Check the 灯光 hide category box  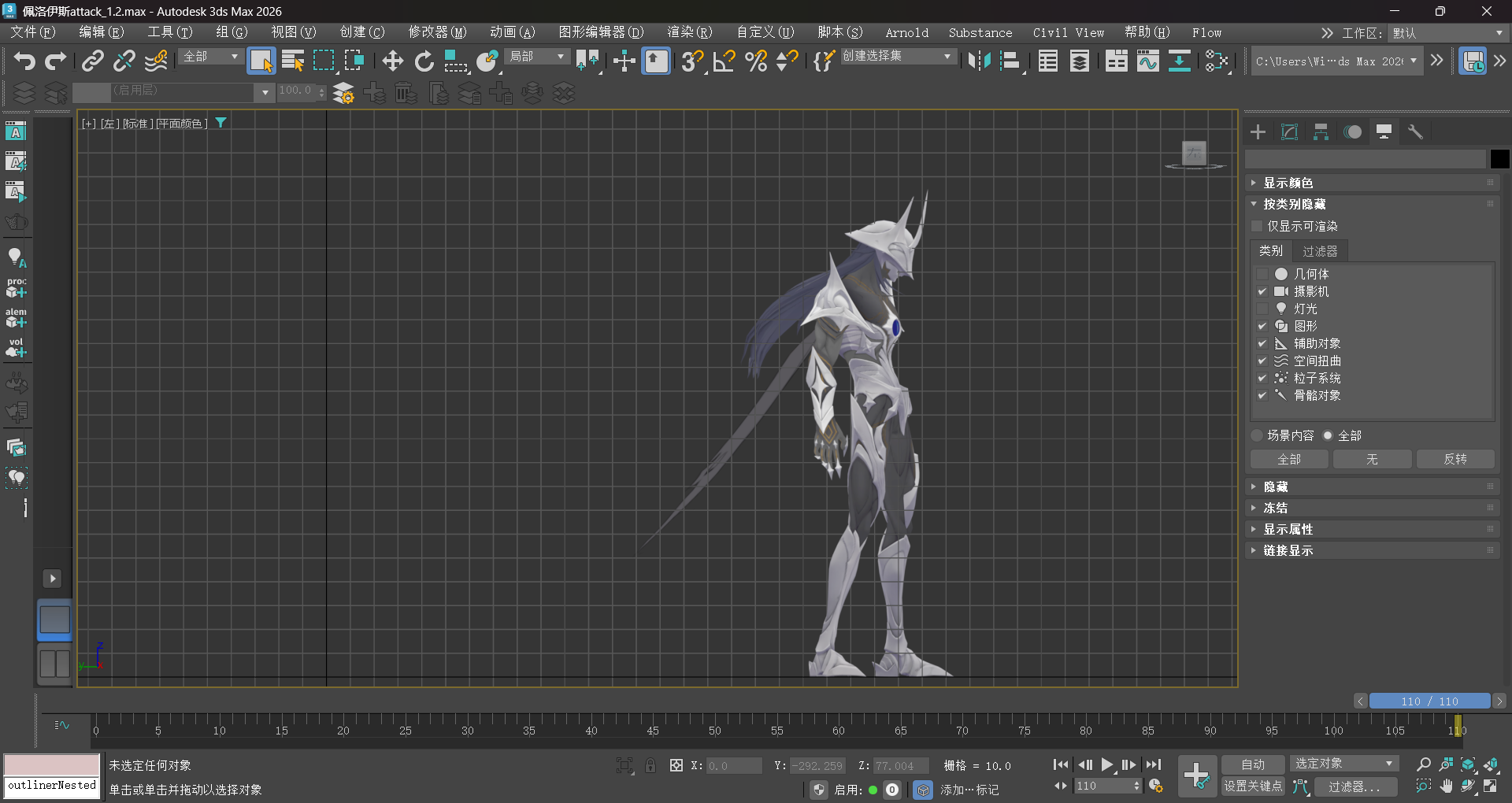pyautogui.click(x=1262, y=309)
